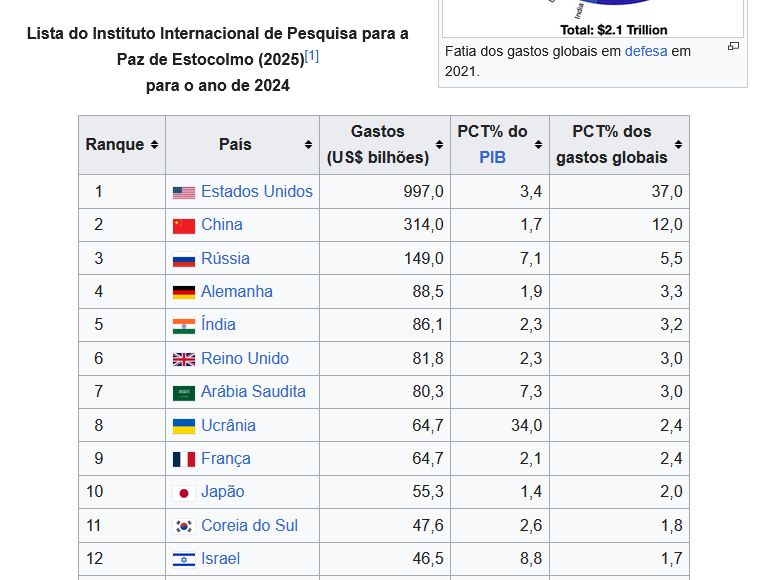Viewport: 764px width, 580px height.
Task: Enlarge the pie chart thumbnail icon
Action: [733, 47]
